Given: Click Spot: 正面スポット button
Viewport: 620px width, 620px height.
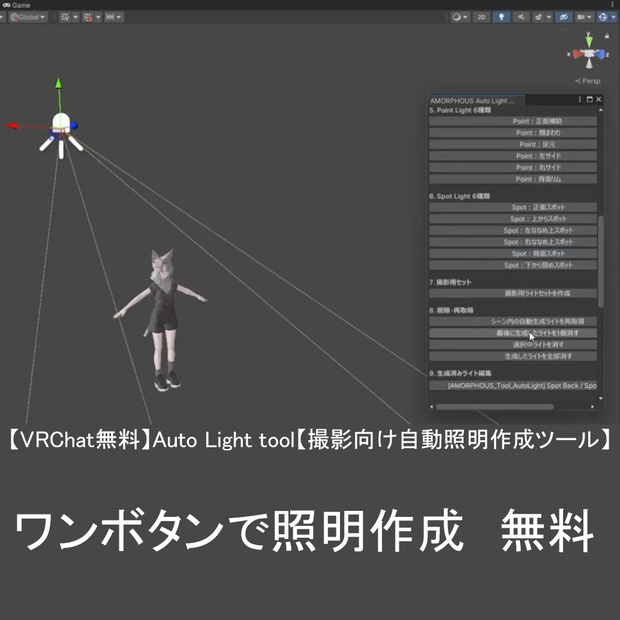Looking at the screenshot, I should pos(513,207).
